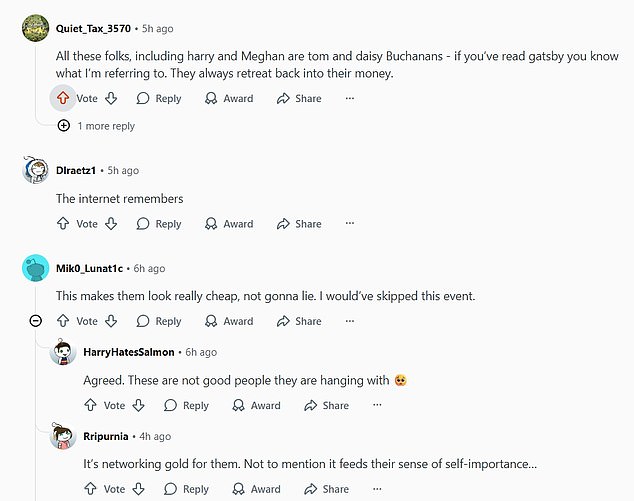Image resolution: width=634 pixels, height=501 pixels.
Task: Share Mik0_Lunat1c's comment
Action: (299, 321)
